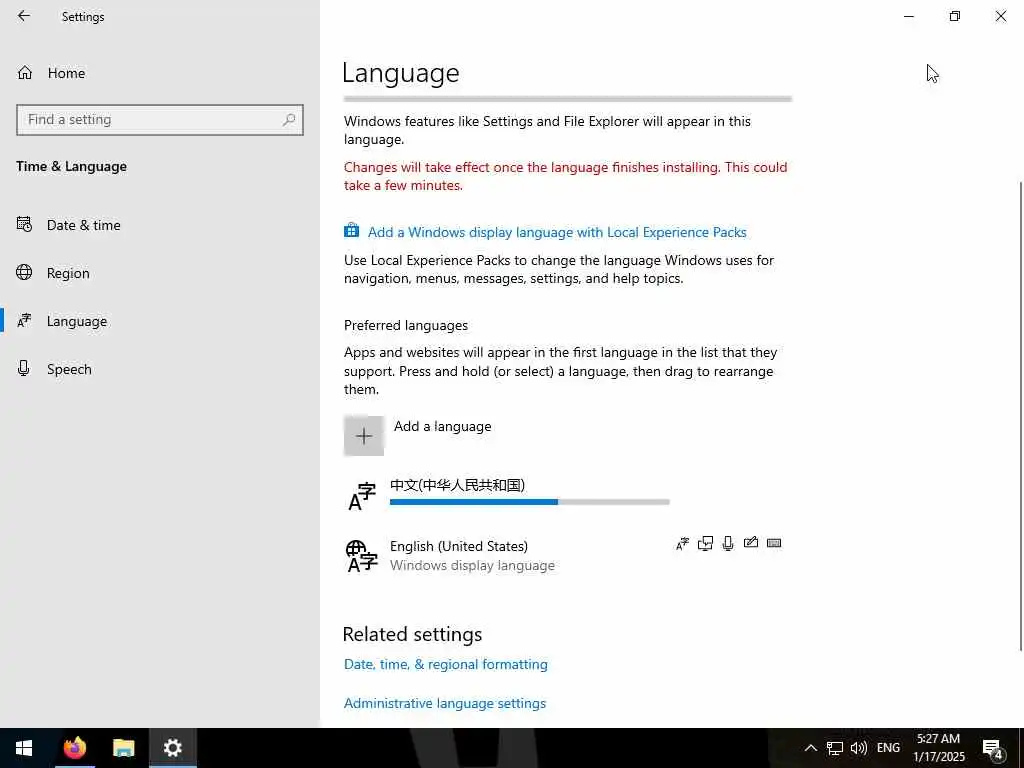Open File Explorer from the taskbar
The image size is (1024, 768).
(x=123, y=748)
